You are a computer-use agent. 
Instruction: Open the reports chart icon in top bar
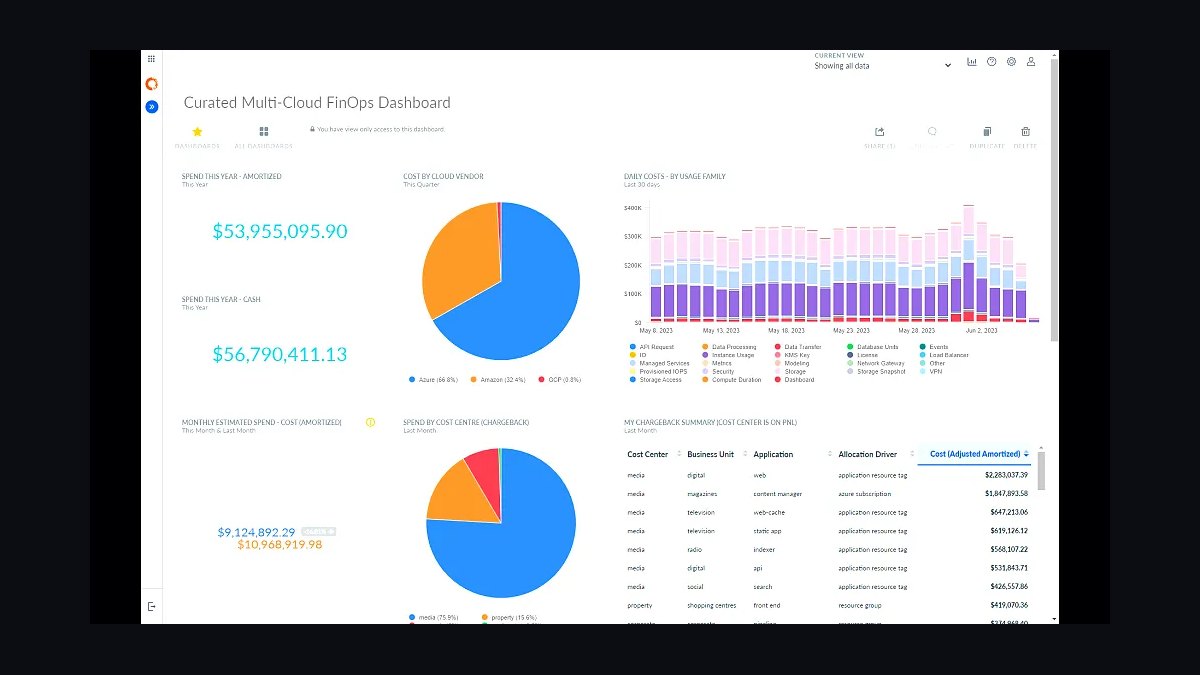[x=971, y=62]
